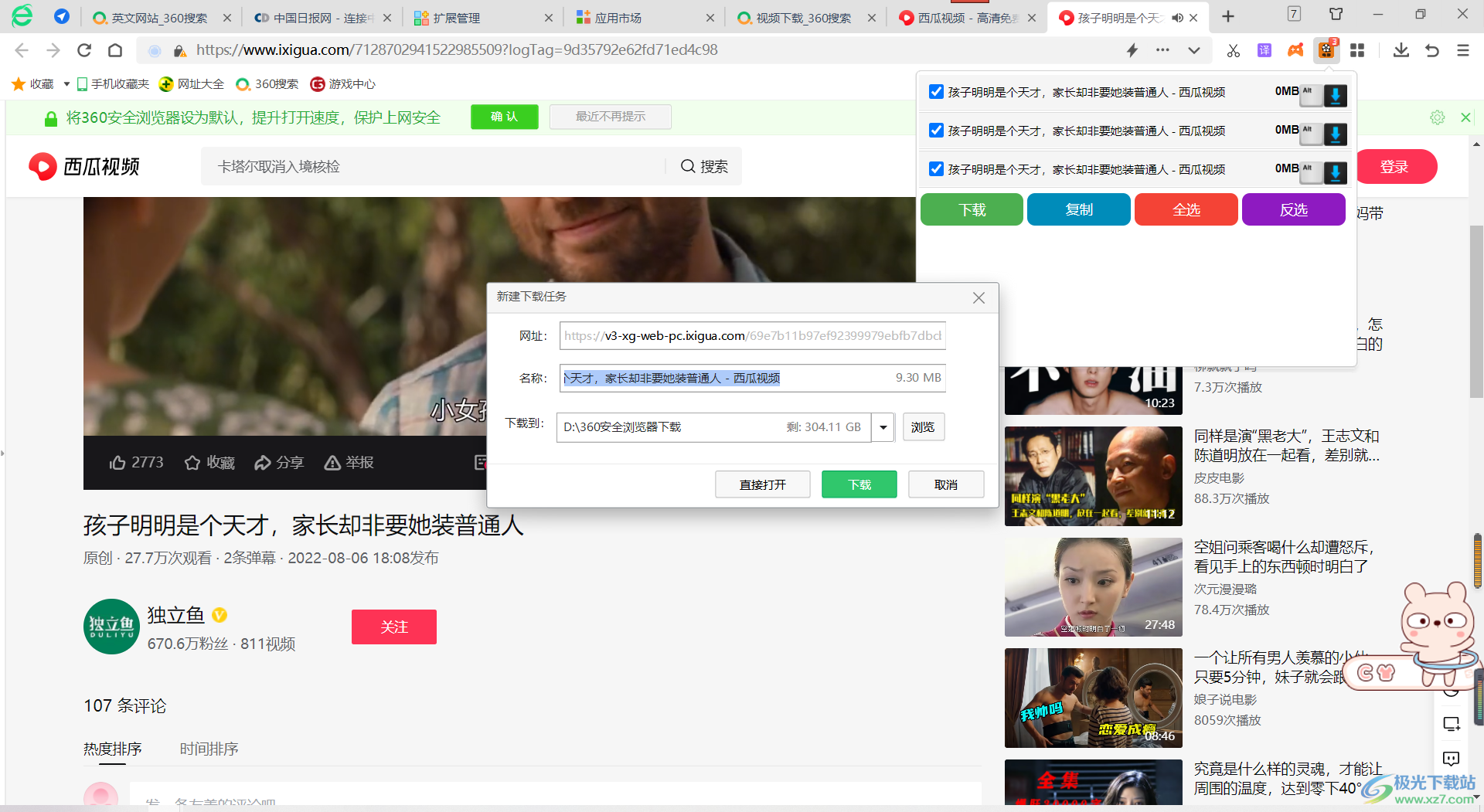Image resolution: width=1484 pixels, height=812 pixels.
Task: Click the home page icon
Action: pyautogui.click(x=115, y=51)
